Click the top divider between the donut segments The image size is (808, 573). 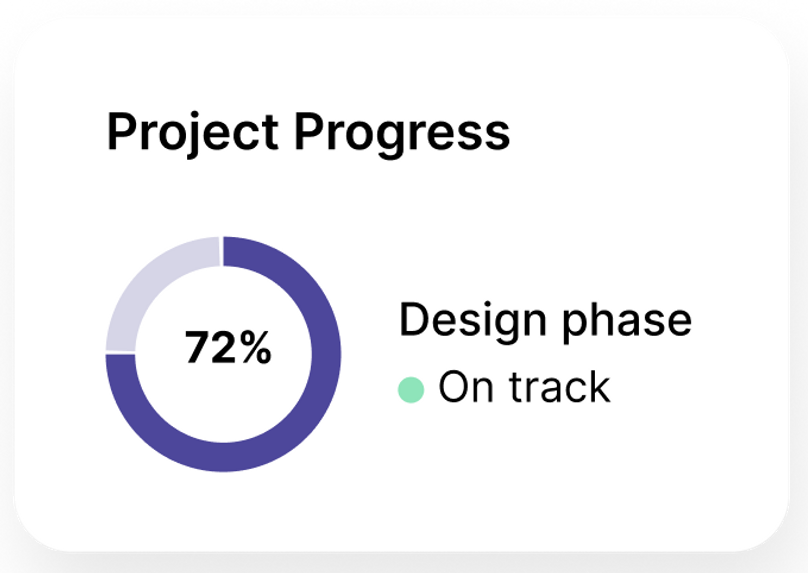[222, 251]
